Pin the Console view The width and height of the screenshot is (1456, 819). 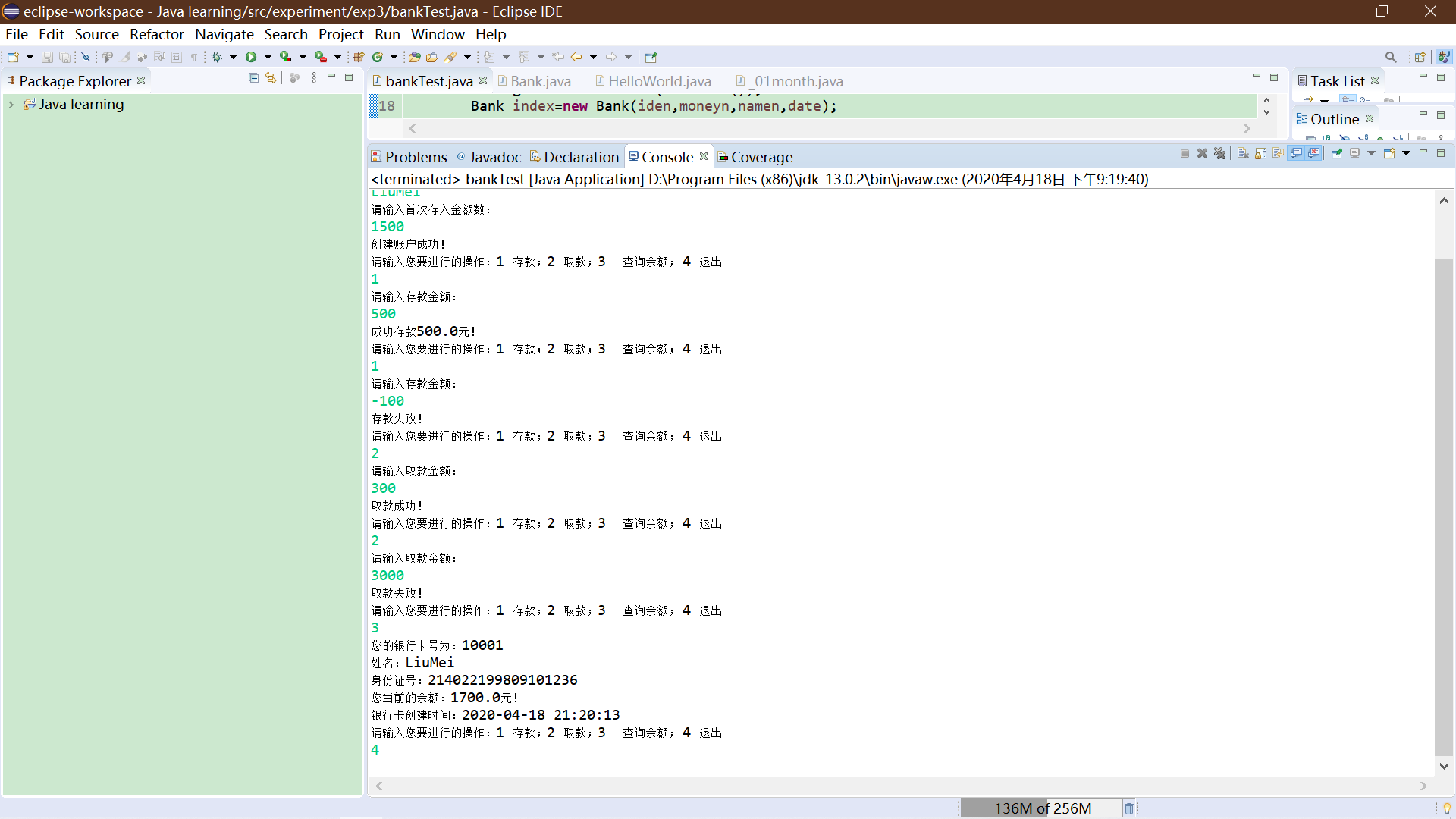pos(1336,153)
